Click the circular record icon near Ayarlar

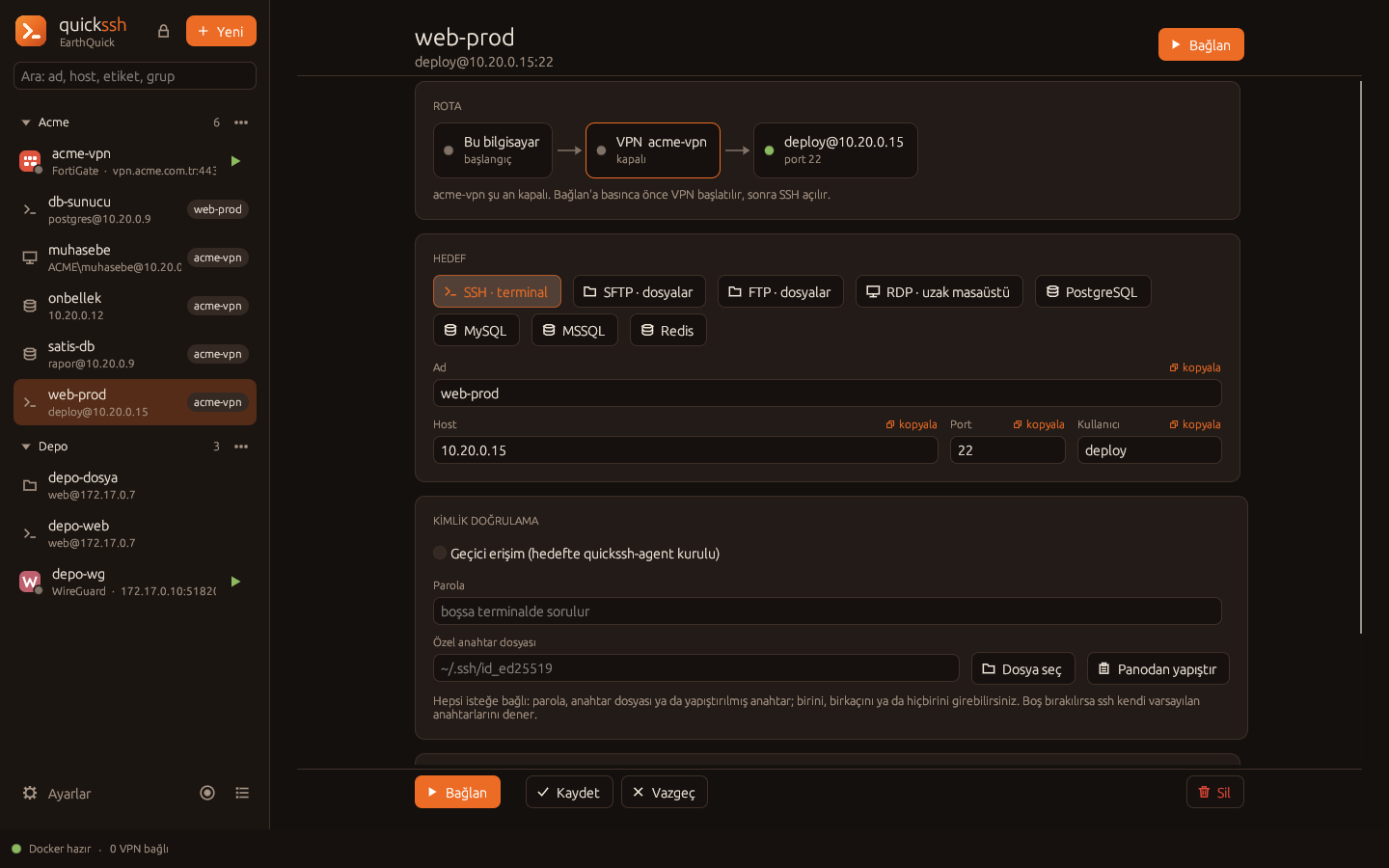[207, 793]
